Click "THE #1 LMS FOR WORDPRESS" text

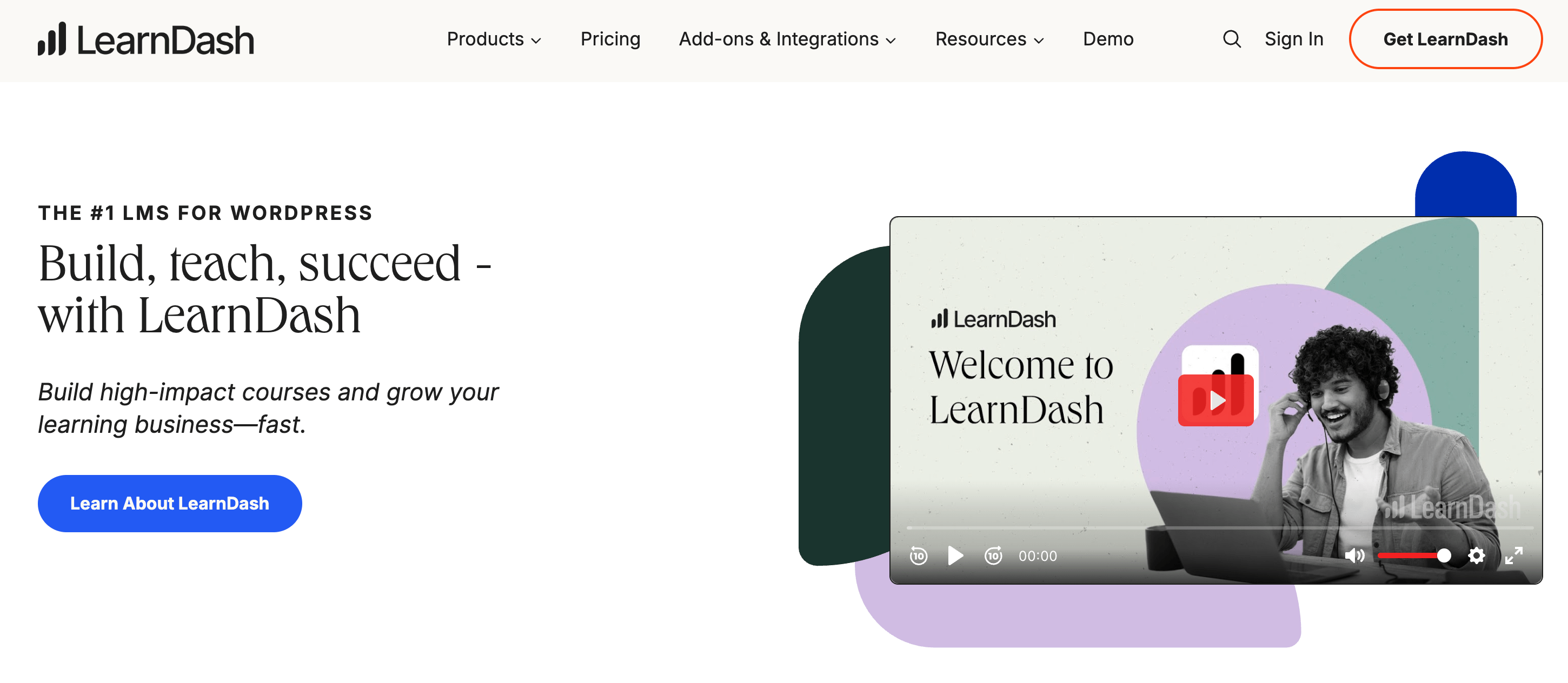205,213
